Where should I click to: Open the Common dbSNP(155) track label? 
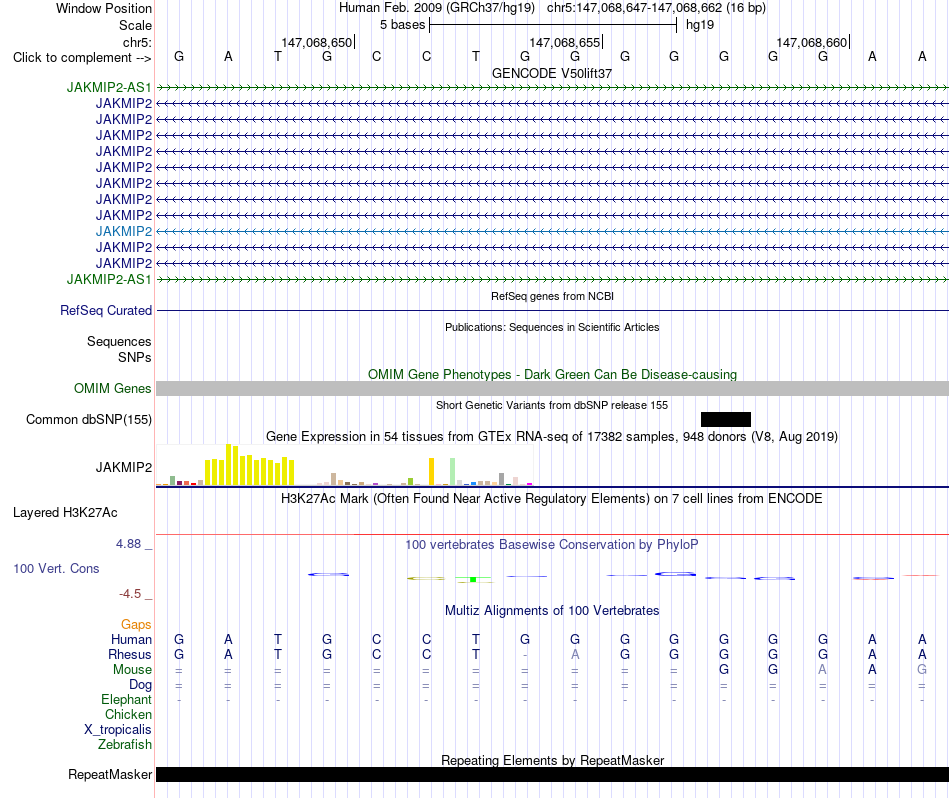click(x=89, y=419)
